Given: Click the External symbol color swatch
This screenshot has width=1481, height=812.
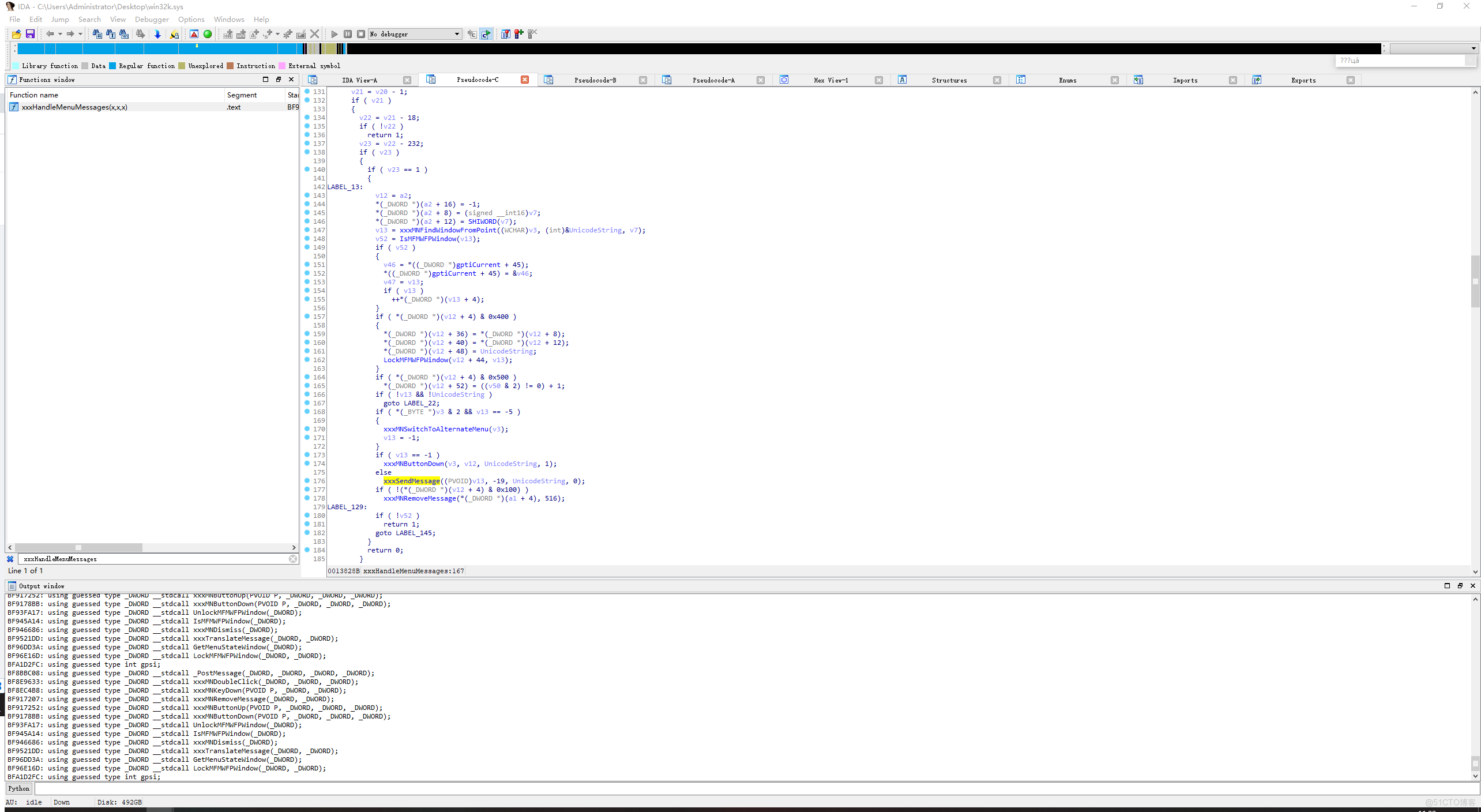Looking at the screenshot, I should coord(282,66).
